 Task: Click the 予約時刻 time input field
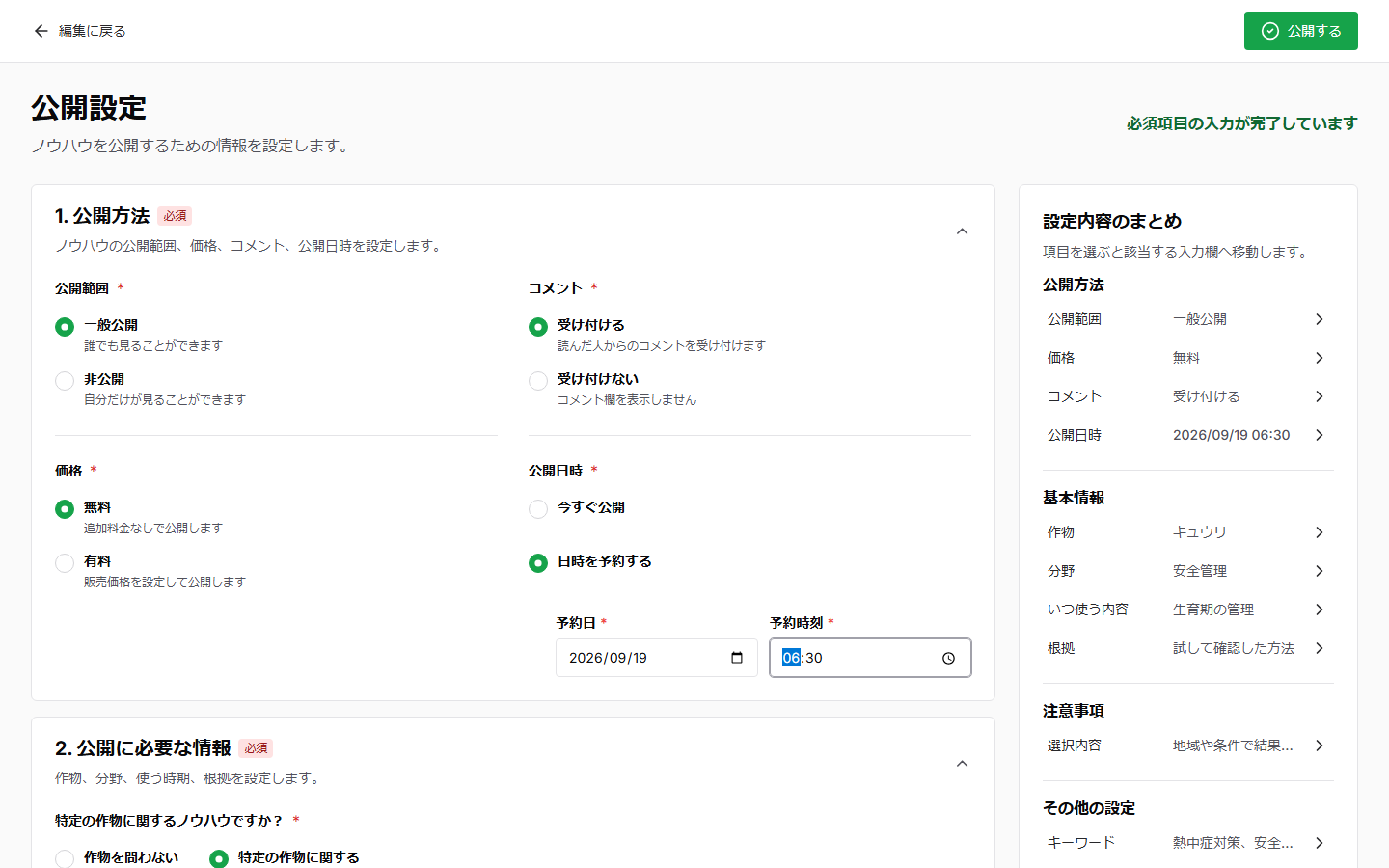[870, 658]
